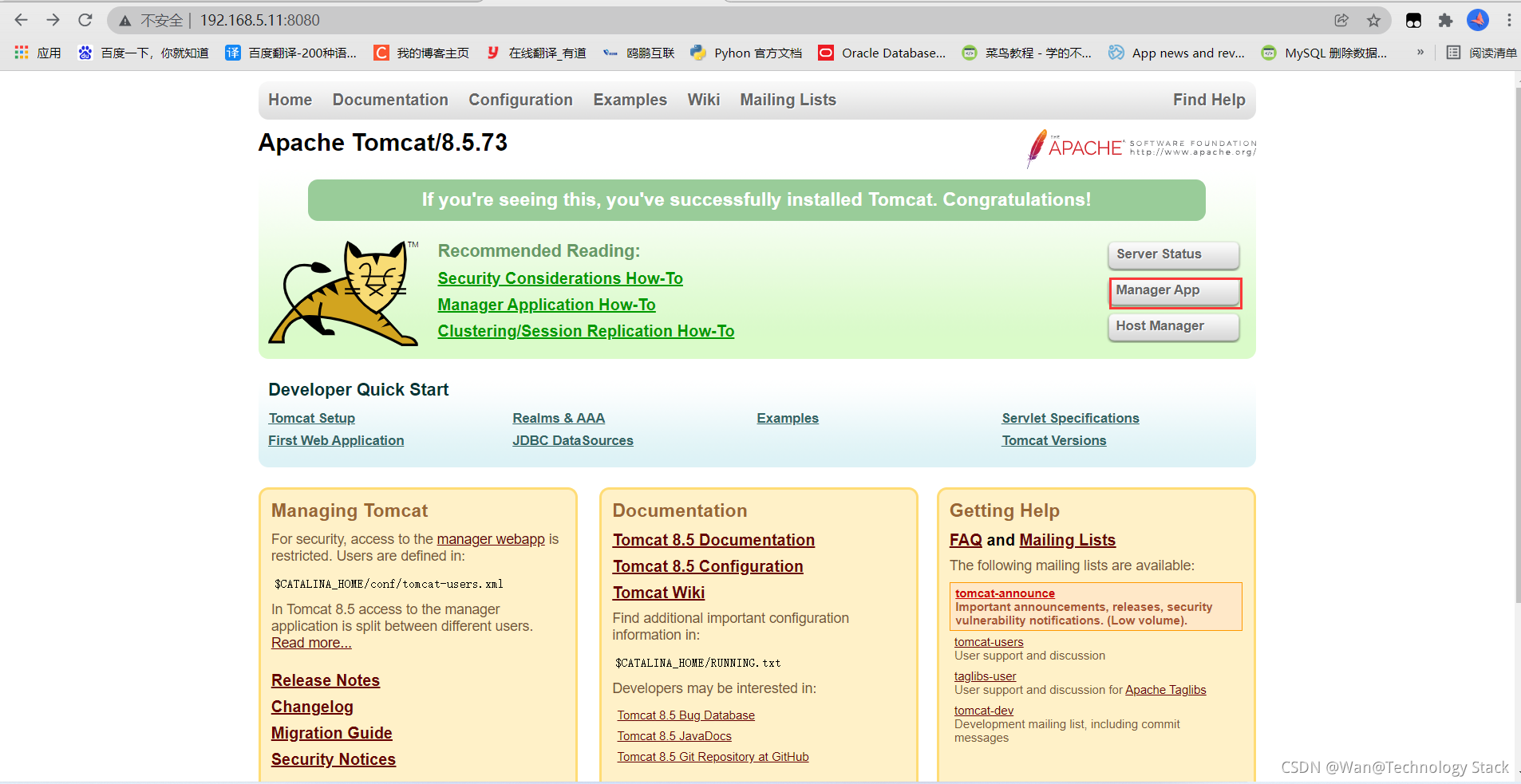1521x784 pixels.
Task: Click the Tomcat cat logo
Action: pyautogui.click(x=344, y=293)
